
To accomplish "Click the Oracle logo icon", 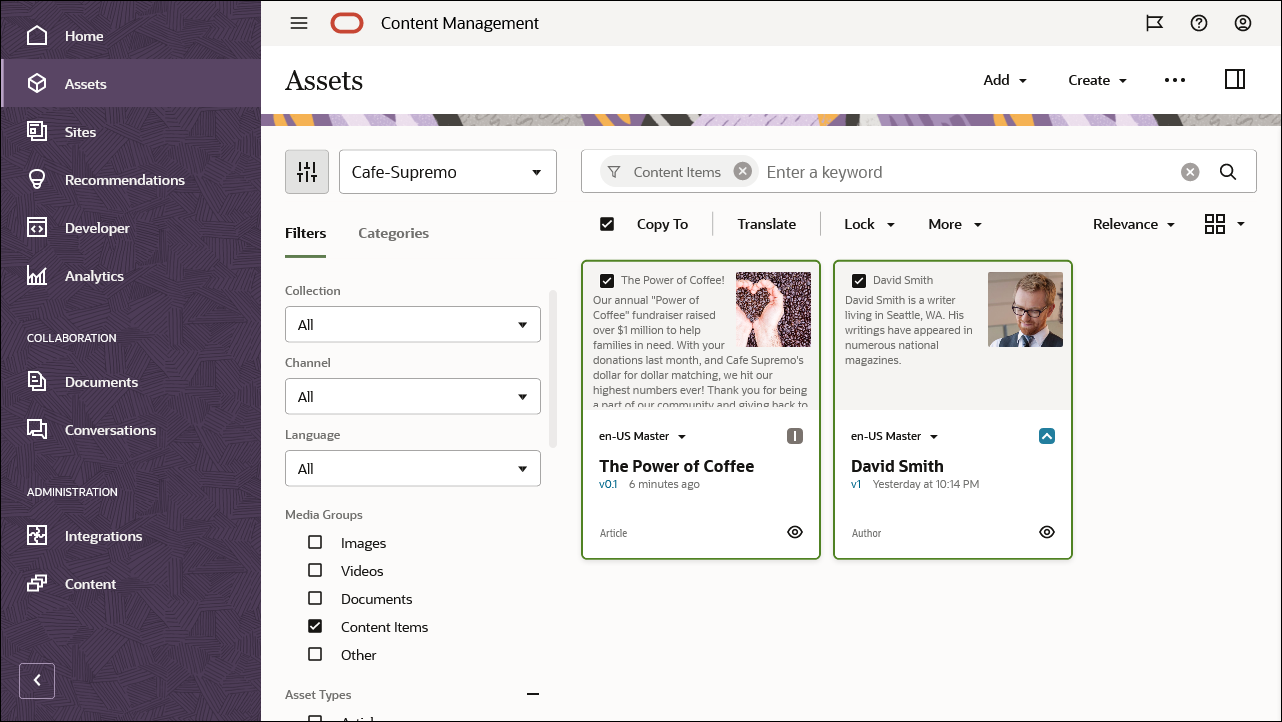I will pyautogui.click(x=347, y=23).
